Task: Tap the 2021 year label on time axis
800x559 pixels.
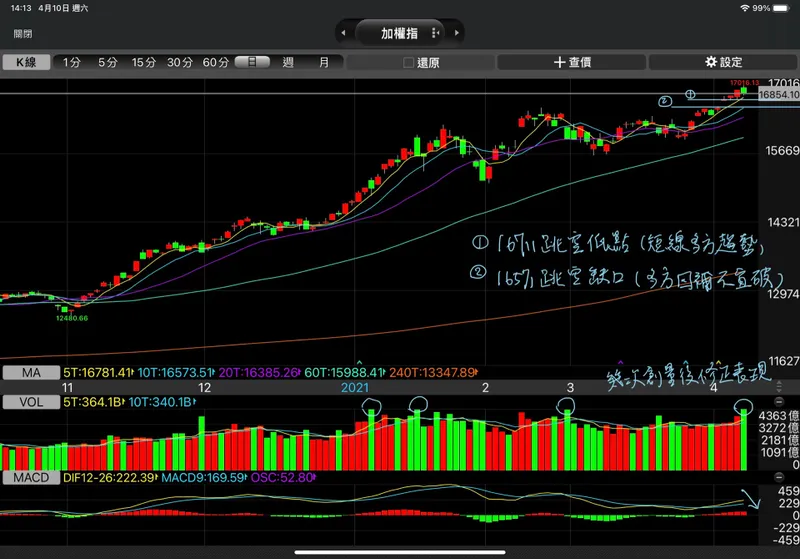Action: (x=355, y=388)
